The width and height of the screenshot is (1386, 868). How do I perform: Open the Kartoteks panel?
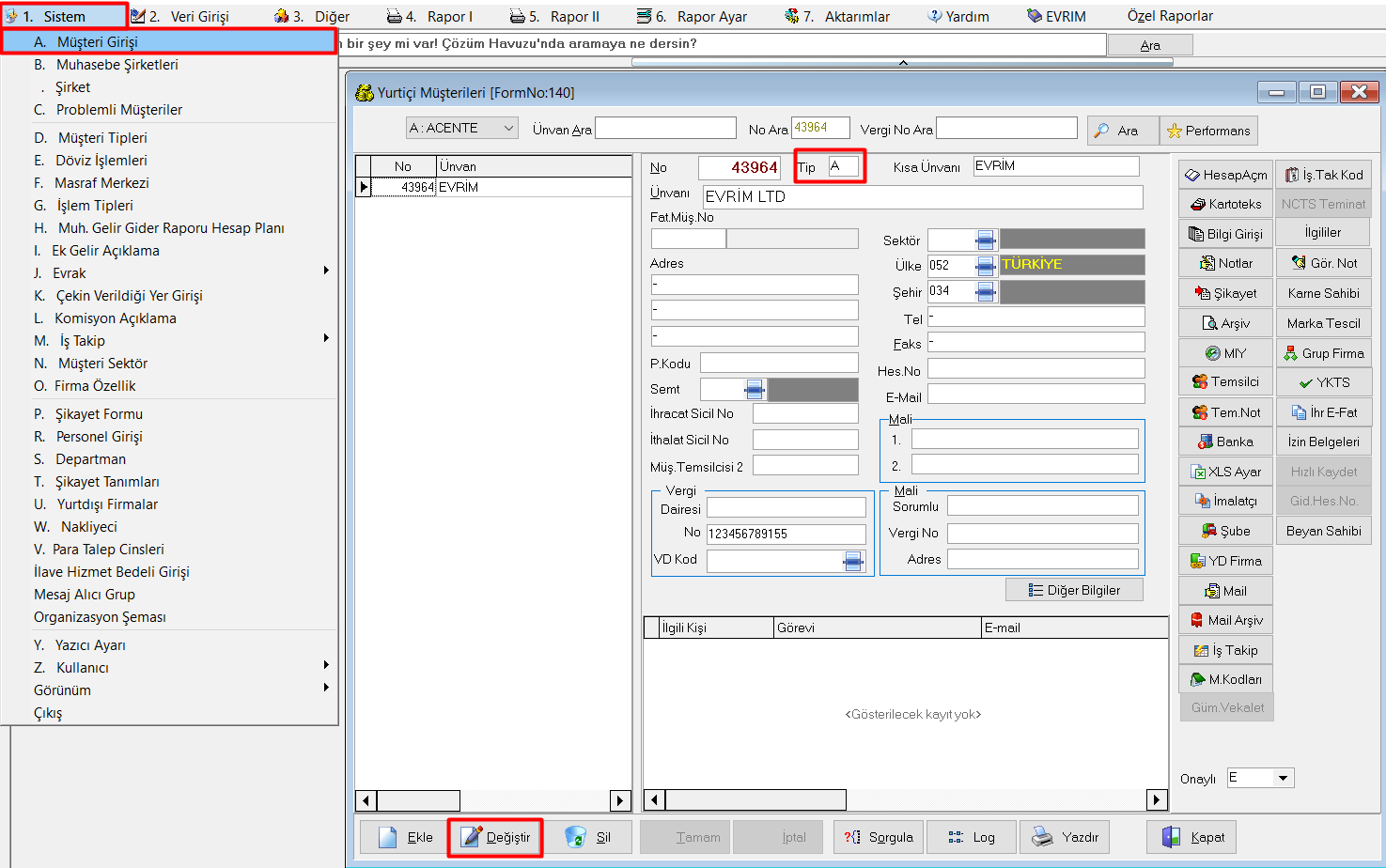point(1225,204)
